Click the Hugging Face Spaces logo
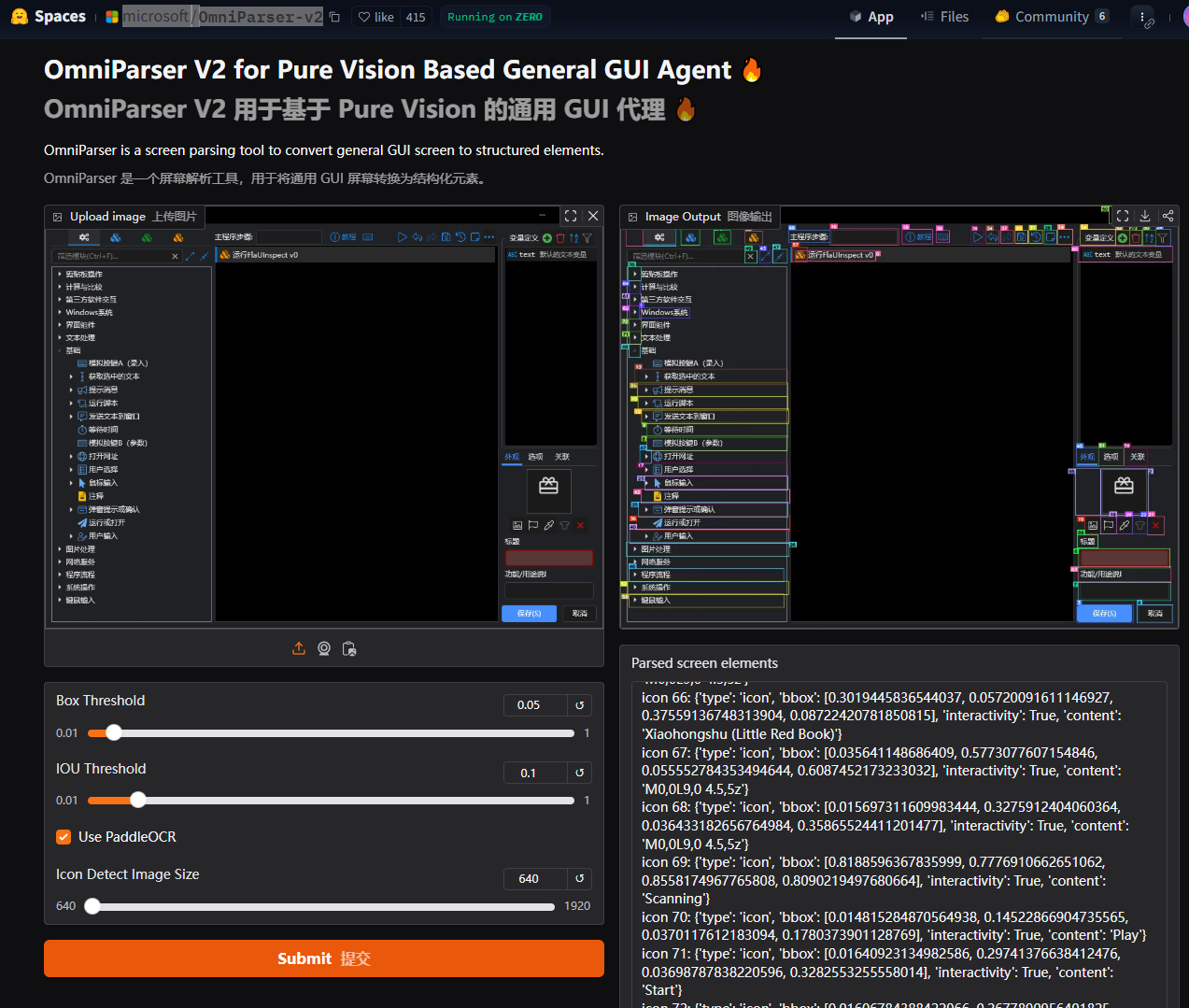 tap(49, 17)
